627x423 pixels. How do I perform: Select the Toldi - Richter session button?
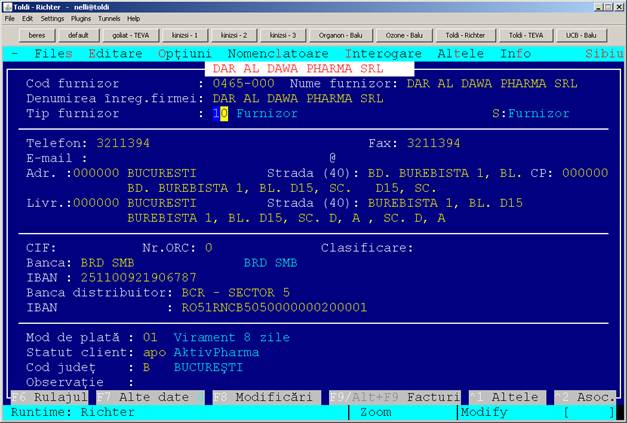465,35
